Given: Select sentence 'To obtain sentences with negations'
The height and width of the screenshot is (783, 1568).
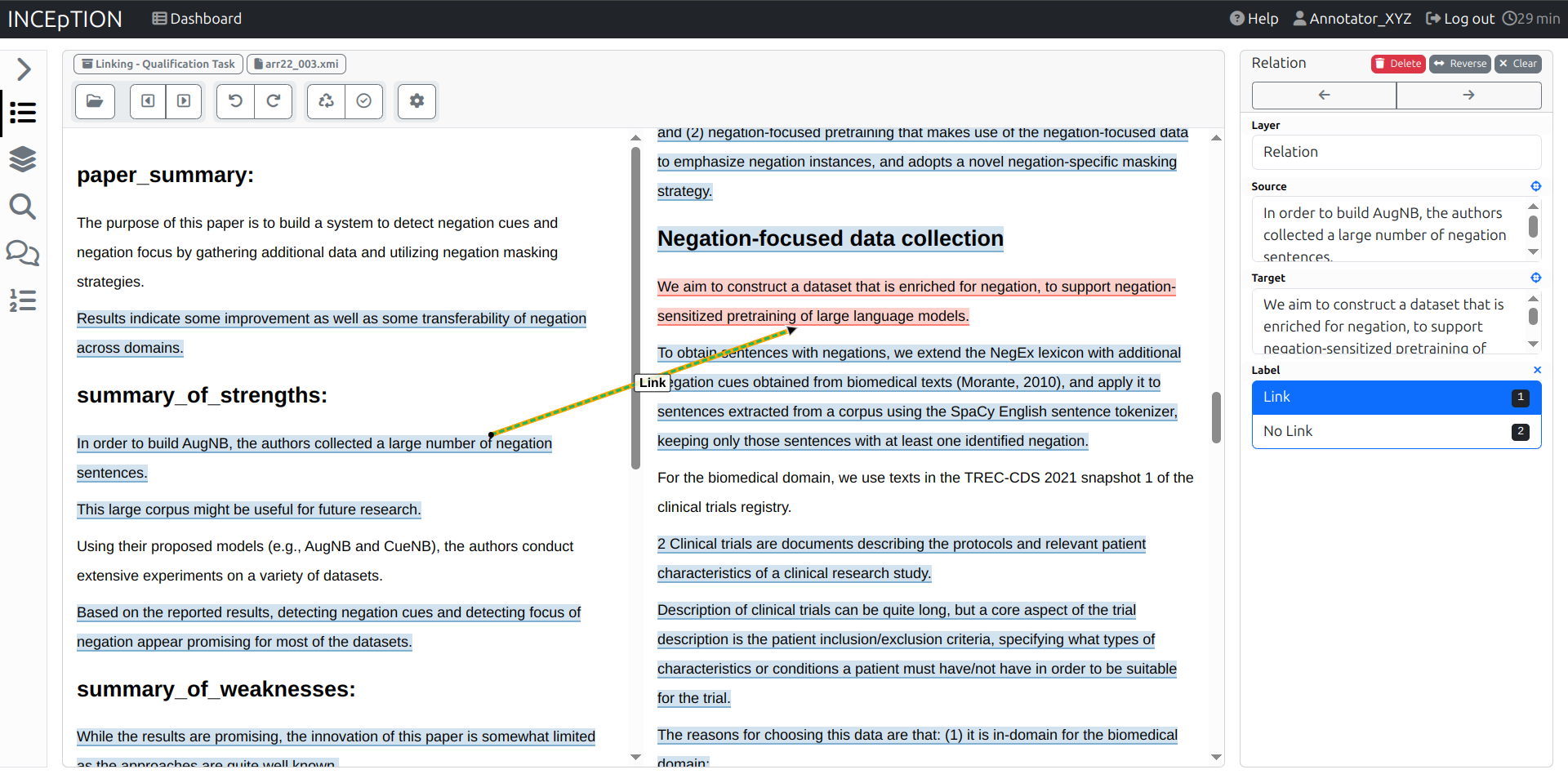Looking at the screenshot, I should 919,397.
